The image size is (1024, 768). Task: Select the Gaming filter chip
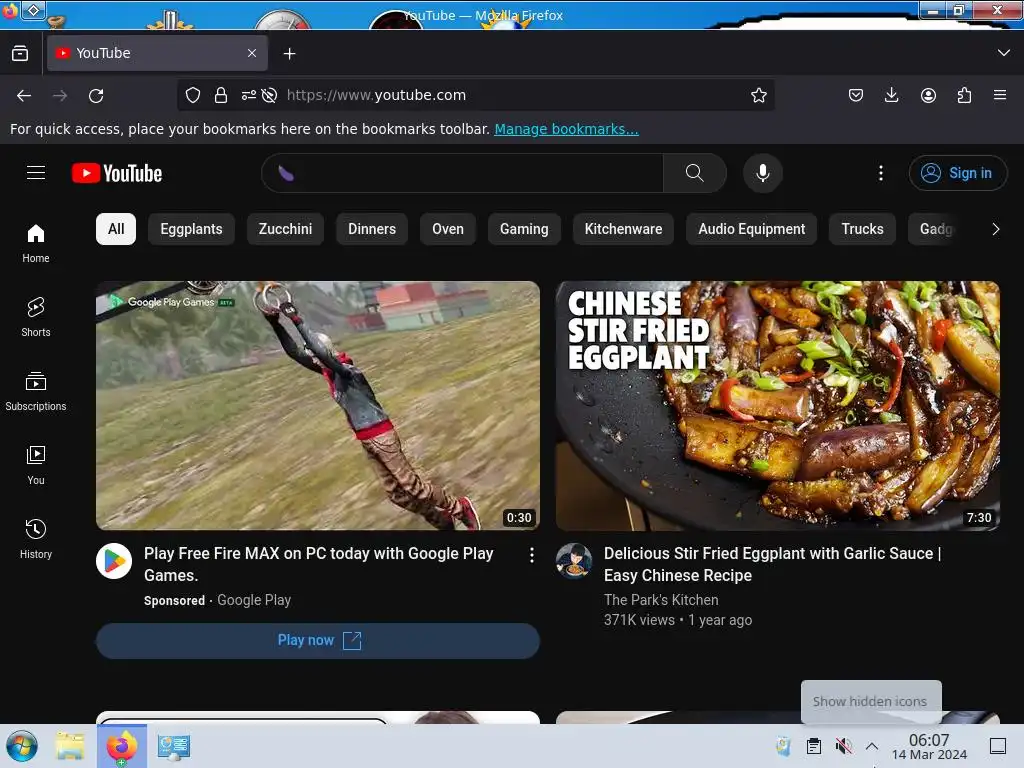point(524,229)
